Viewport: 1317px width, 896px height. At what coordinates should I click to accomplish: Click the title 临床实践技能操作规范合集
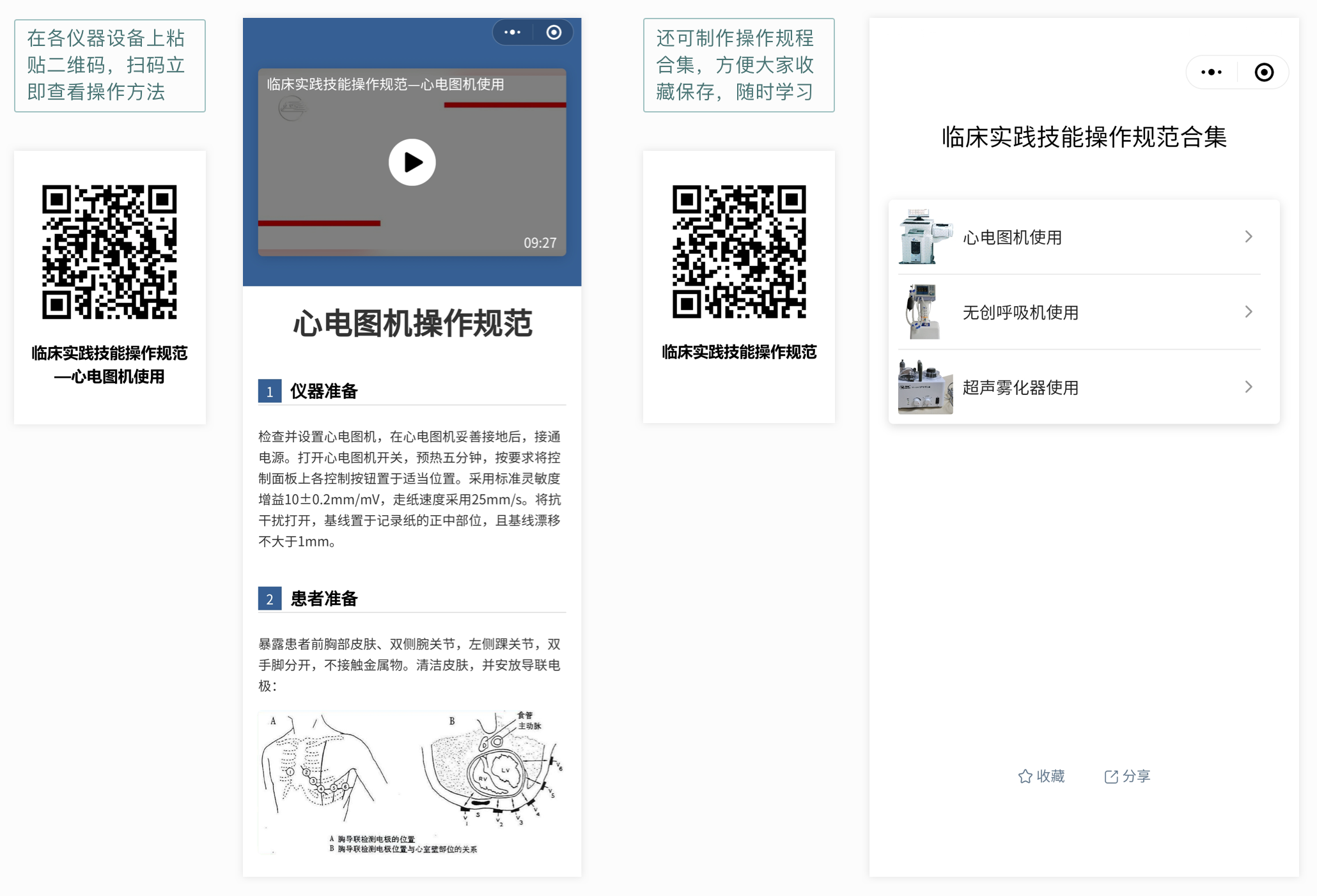[1084, 137]
